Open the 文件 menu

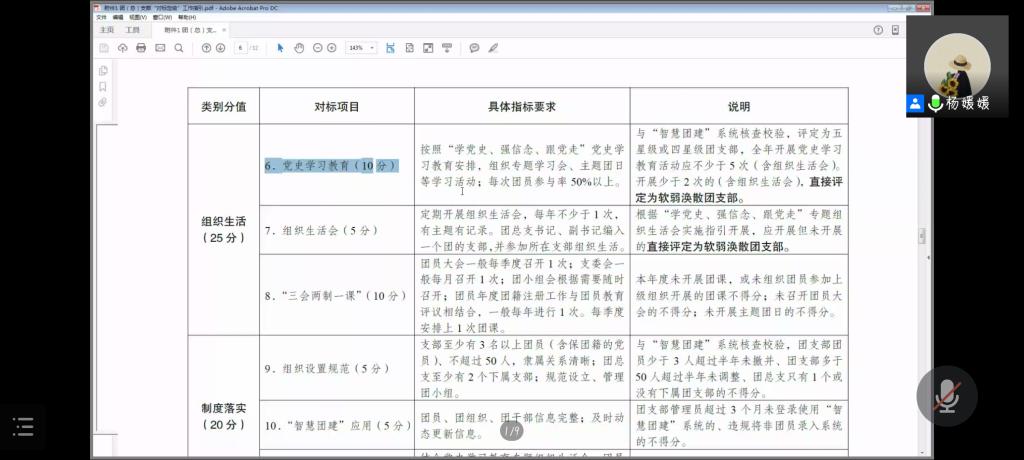[x=101, y=17]
